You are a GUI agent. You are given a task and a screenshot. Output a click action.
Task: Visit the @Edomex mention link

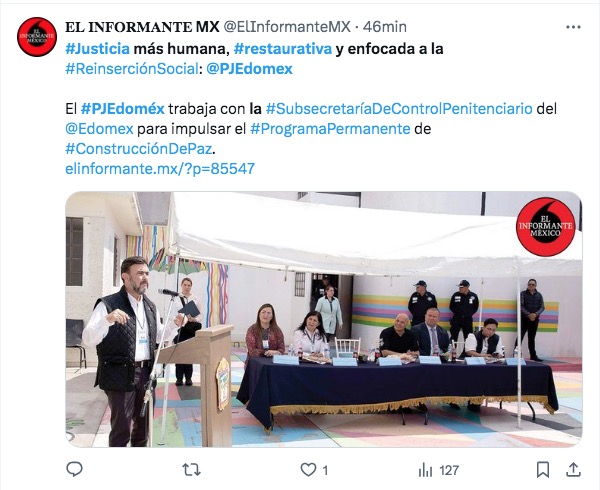[x=99, y=129]
